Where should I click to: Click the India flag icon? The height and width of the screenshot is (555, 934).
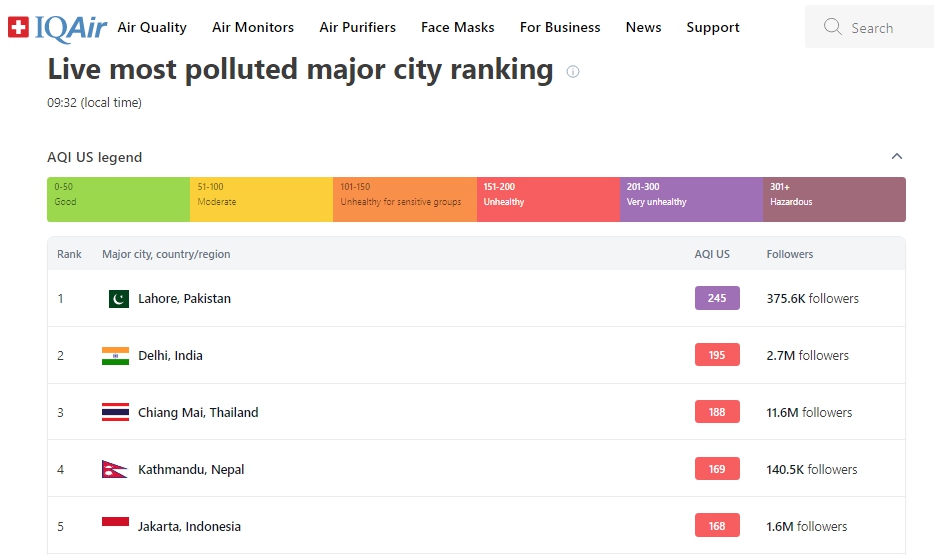116,356
